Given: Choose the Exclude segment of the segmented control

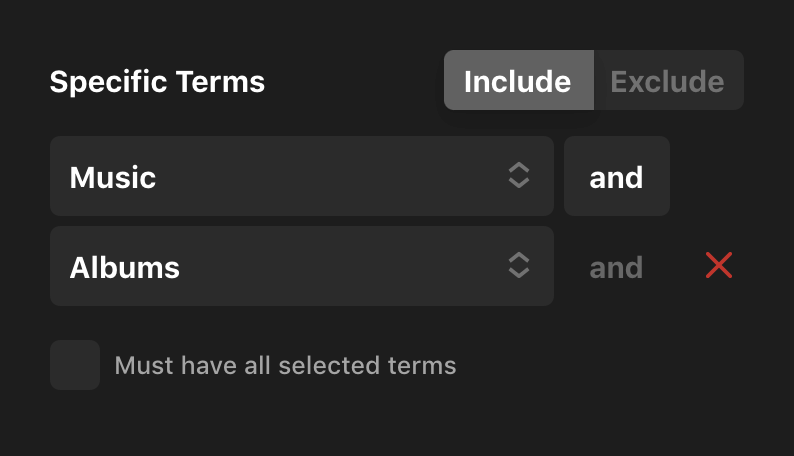Looking at the screenshot, I should [667, 81].
